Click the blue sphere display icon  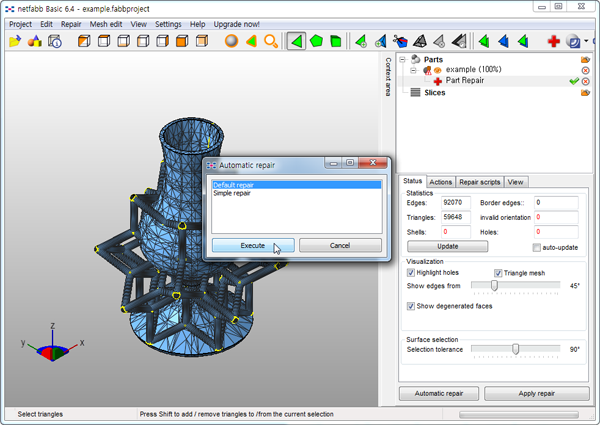(x=573, y=41)
